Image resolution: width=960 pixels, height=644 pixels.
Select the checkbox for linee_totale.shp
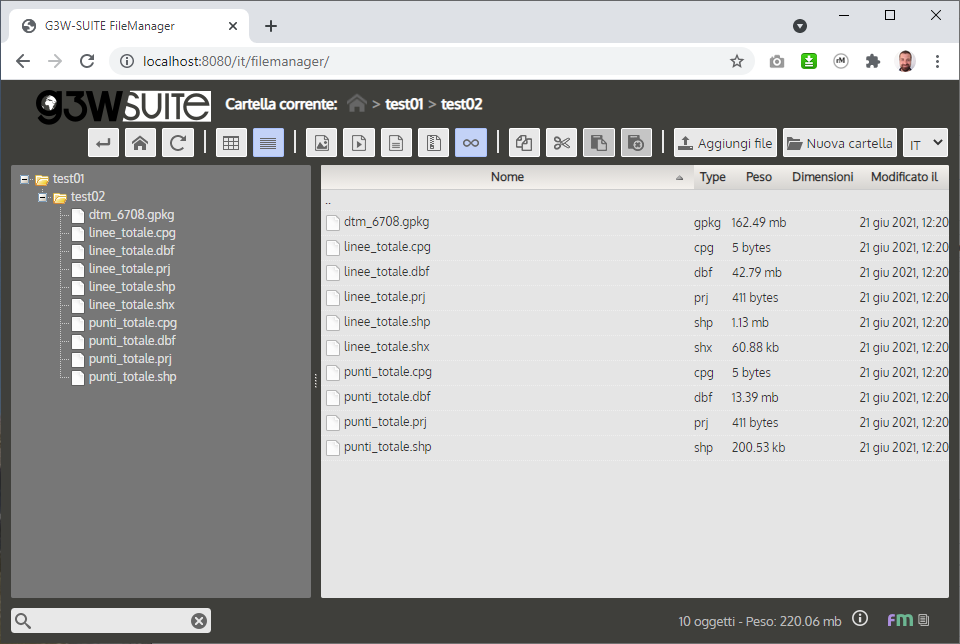tap(333, 322)
